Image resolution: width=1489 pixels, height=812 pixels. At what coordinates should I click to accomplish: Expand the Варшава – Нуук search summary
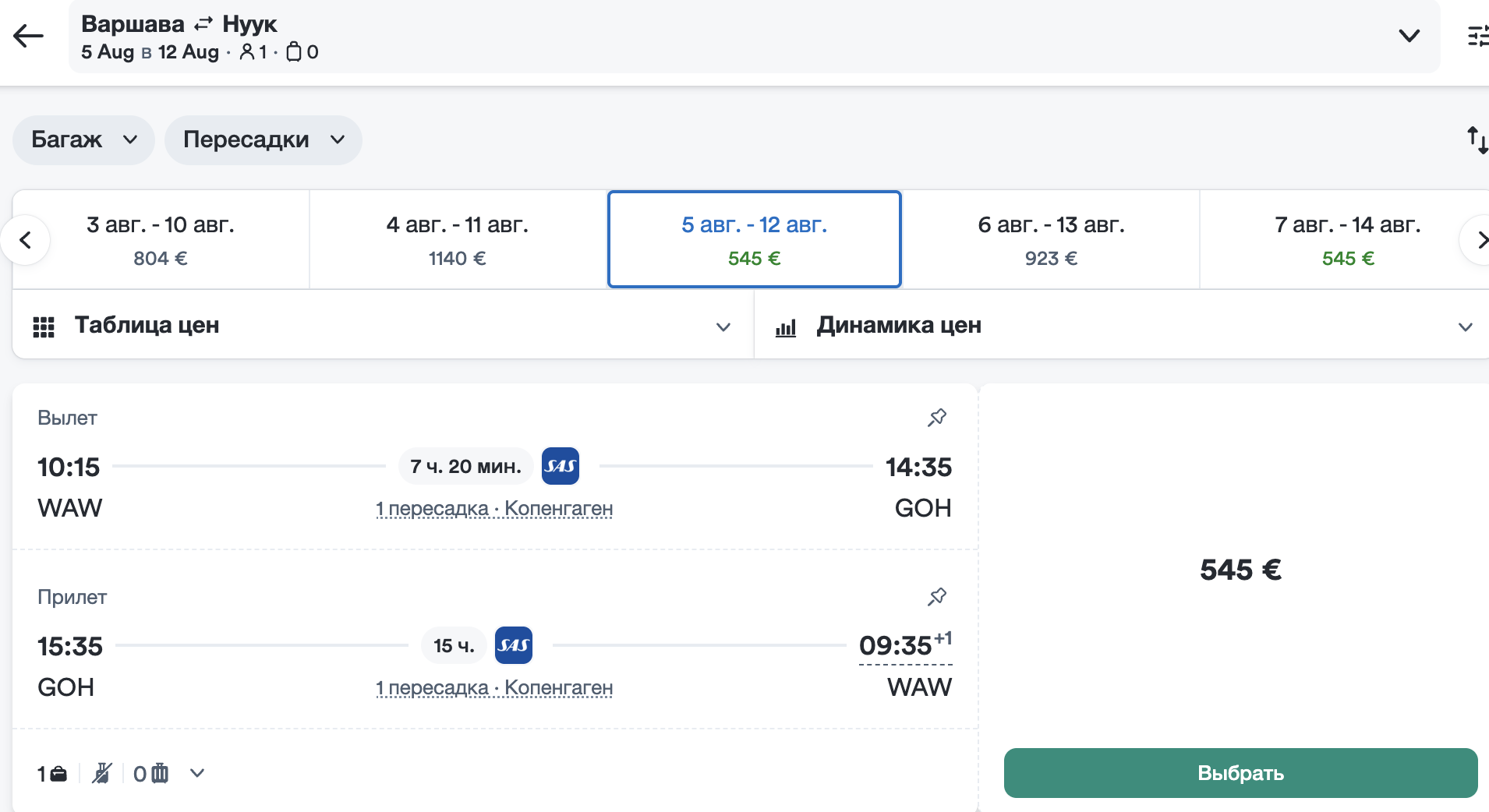(x=1409, y=36)
